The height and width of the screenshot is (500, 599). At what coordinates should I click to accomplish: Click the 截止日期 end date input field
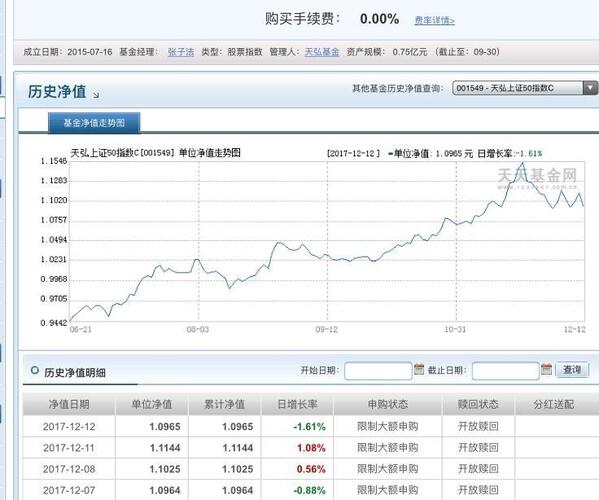505,371
